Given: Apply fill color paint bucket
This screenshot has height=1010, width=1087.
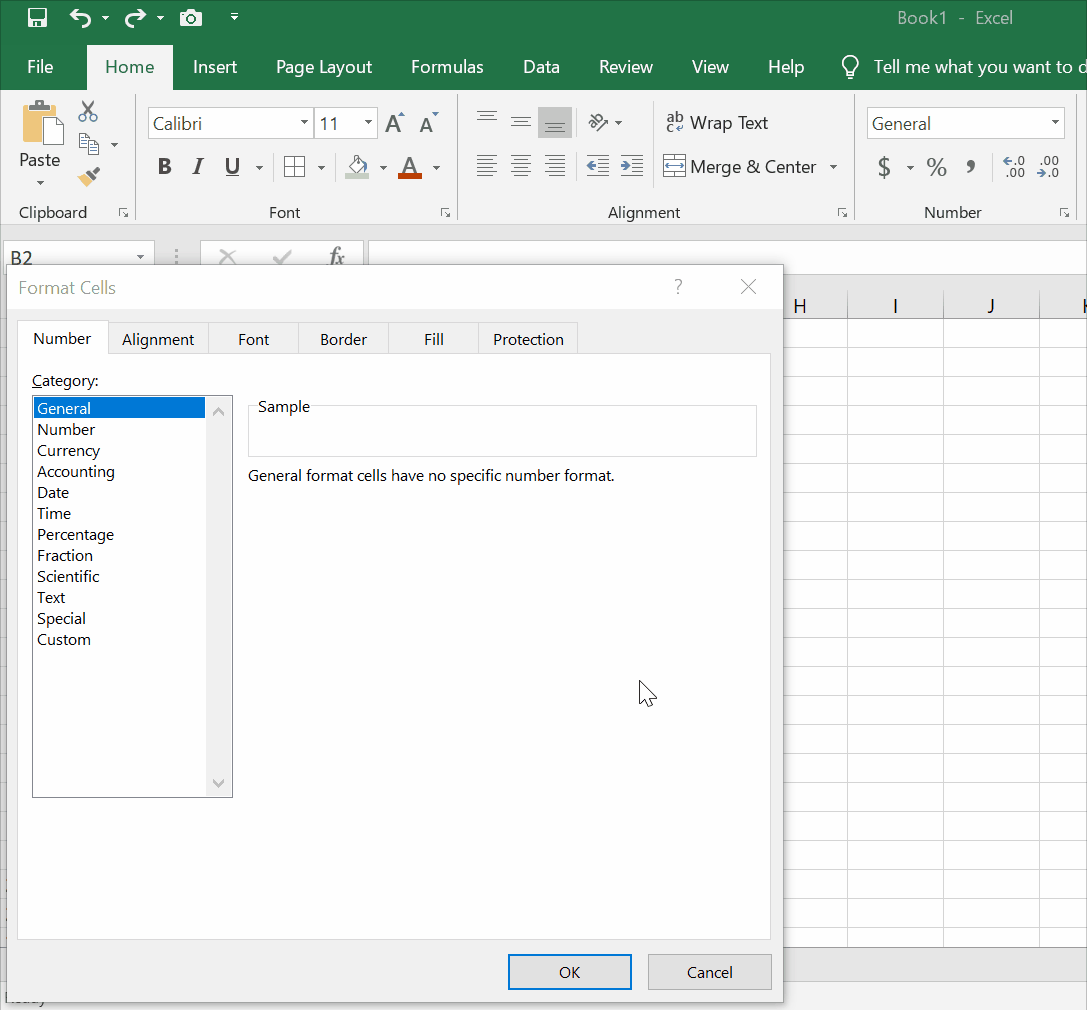Looking at the screenshot, I should [x=357, y=166].
